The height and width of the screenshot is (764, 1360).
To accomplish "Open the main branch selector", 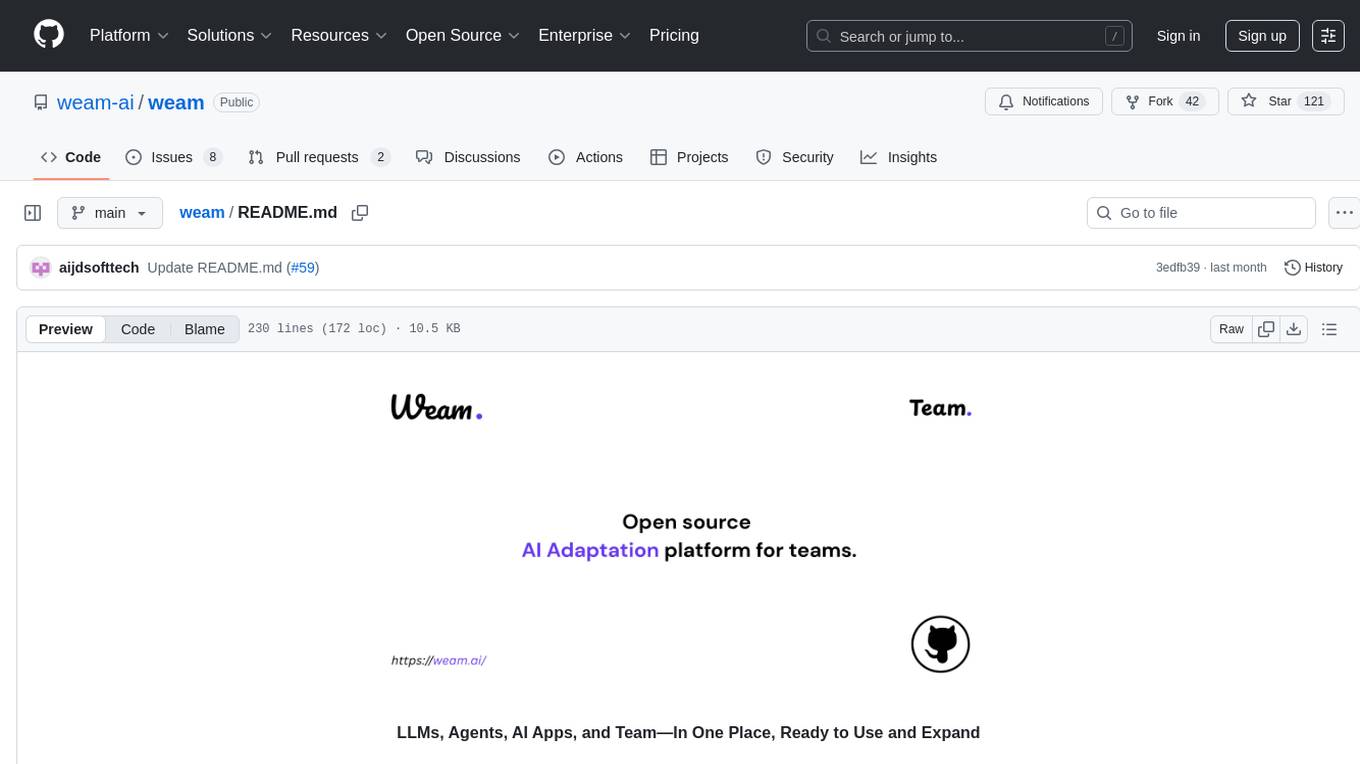I will (x=110, y=213).
